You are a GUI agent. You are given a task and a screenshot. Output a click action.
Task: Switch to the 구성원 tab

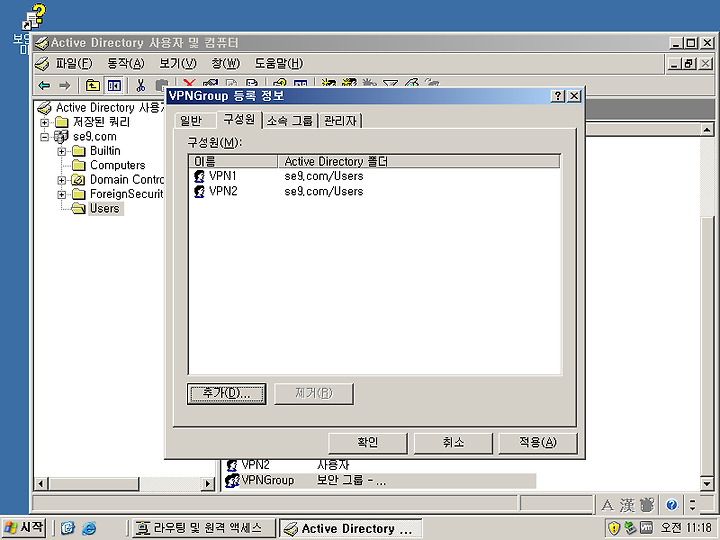click(x=239, y=119)
